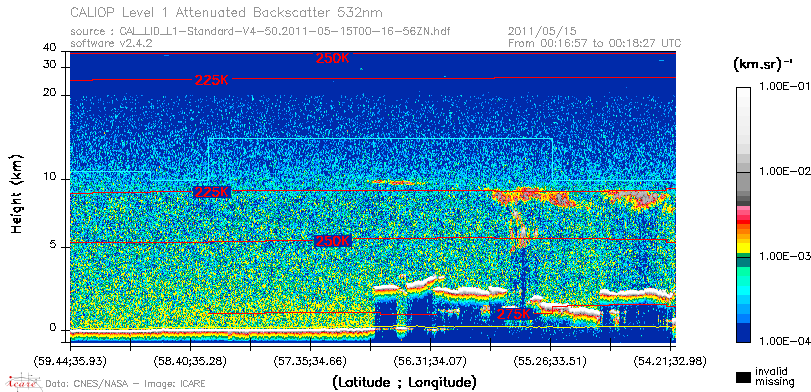Click the 'From 00:16:57 to 00:18:27 UTC' time range
Screen dimensions: 811x392
pos(594,43)
